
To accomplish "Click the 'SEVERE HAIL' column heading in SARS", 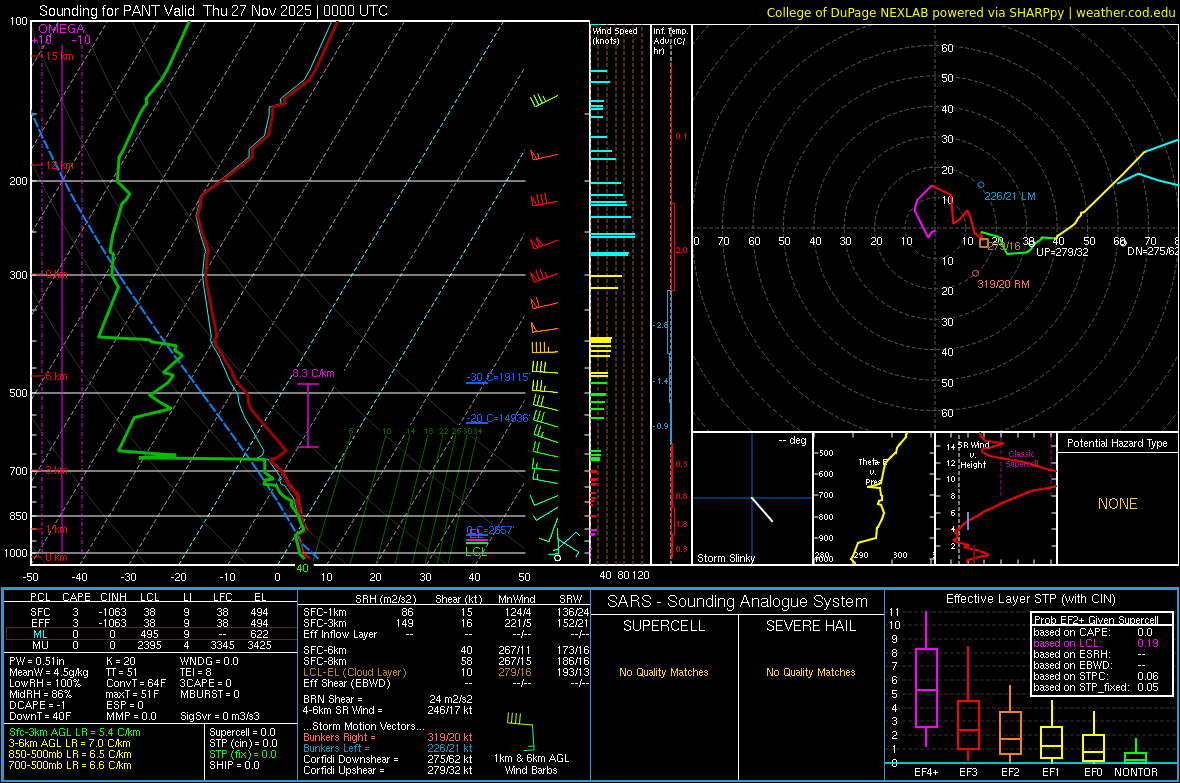I will [810, 626].
